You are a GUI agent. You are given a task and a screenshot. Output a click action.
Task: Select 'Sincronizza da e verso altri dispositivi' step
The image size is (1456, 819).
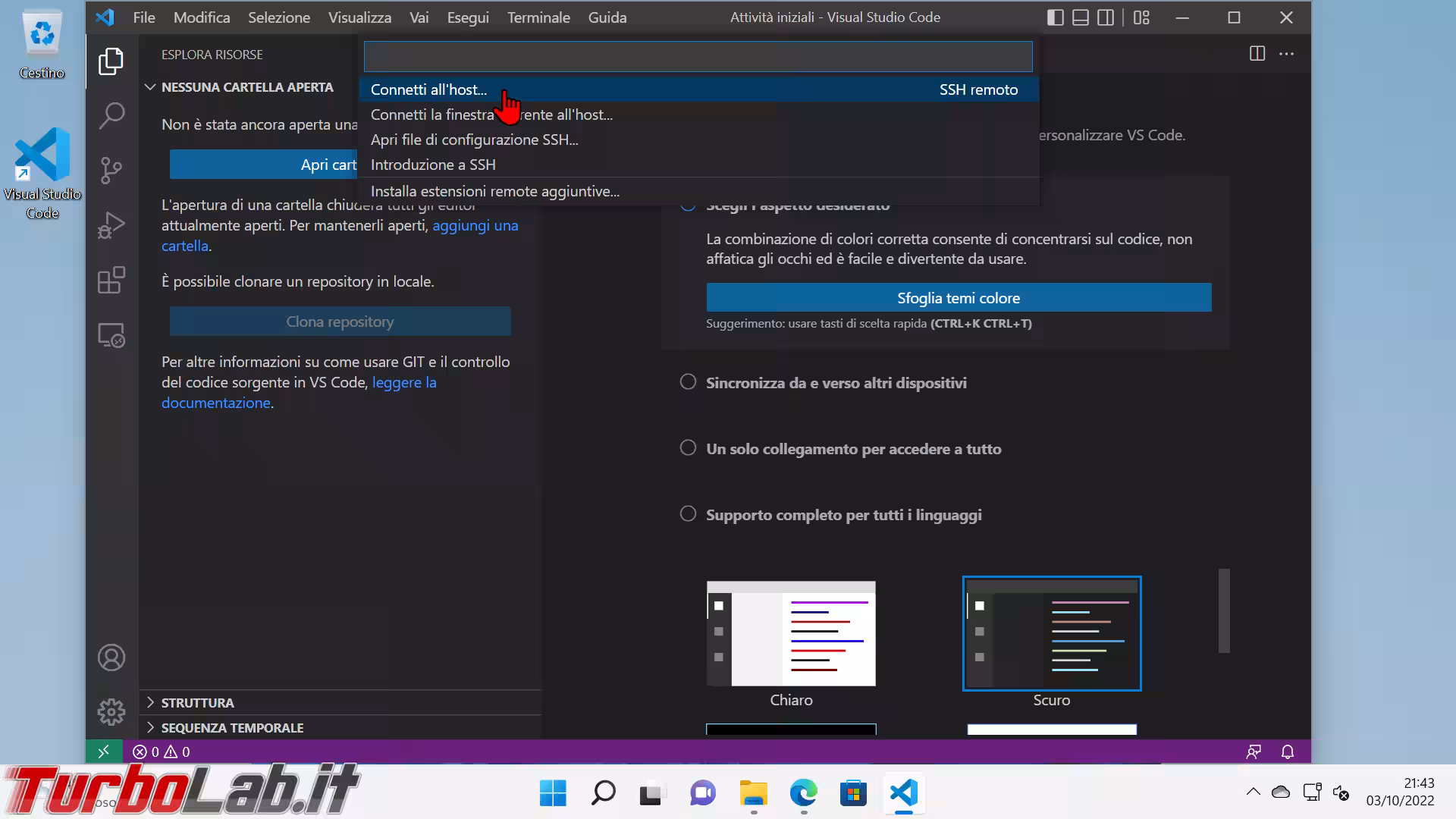coord(836,383)
